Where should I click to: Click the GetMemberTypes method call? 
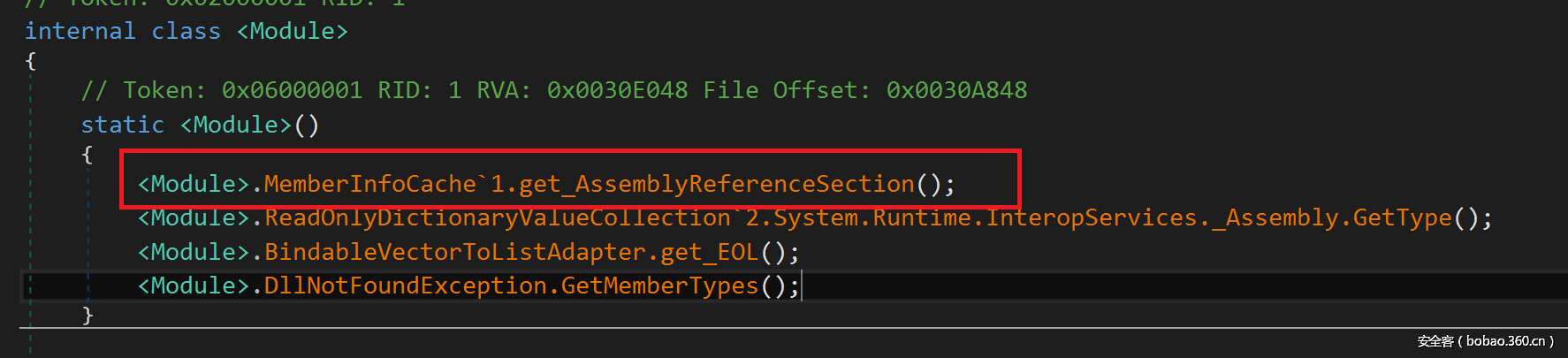tap(659, 286)
